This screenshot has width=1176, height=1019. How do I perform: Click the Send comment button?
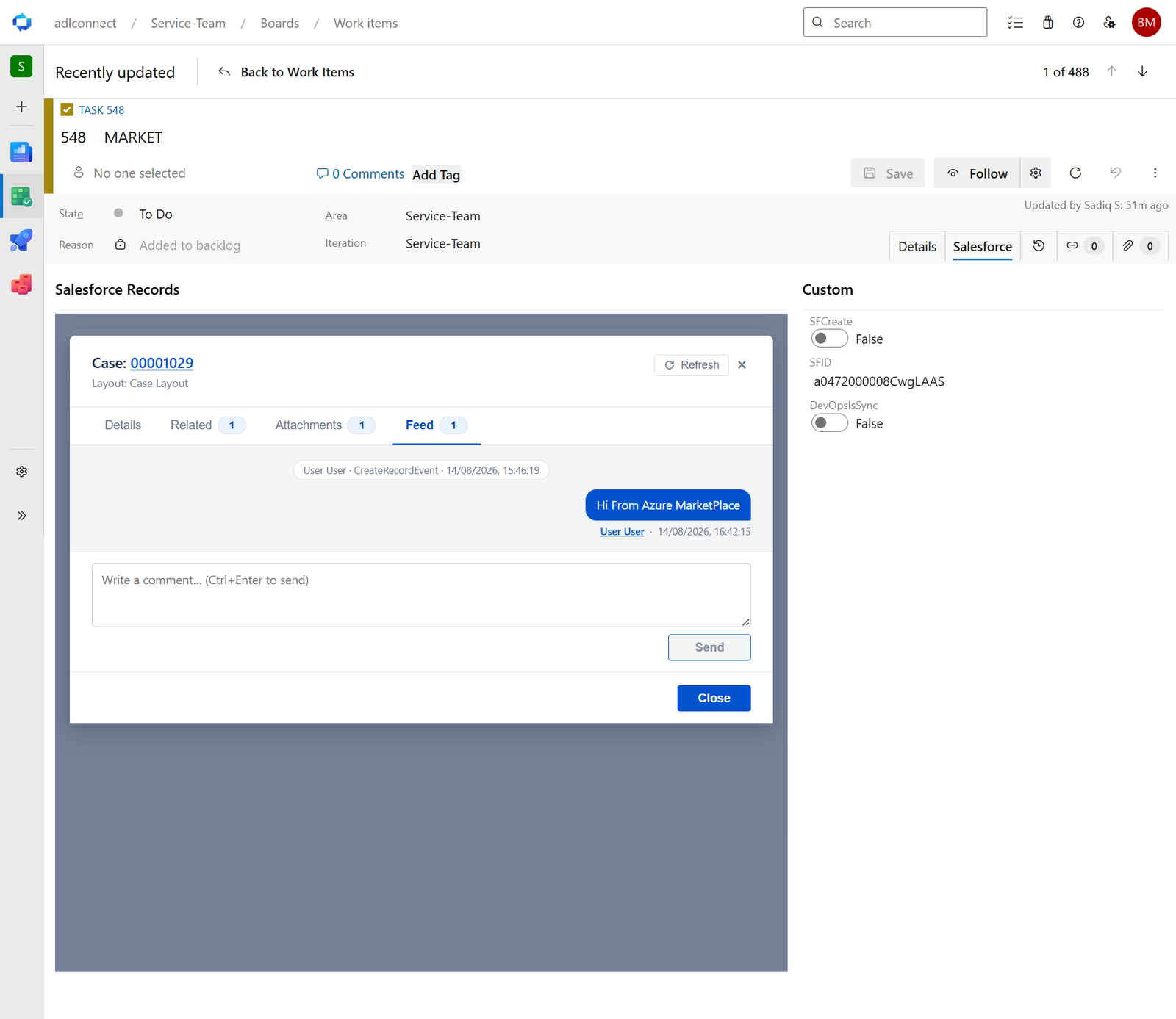pos(709,647)
